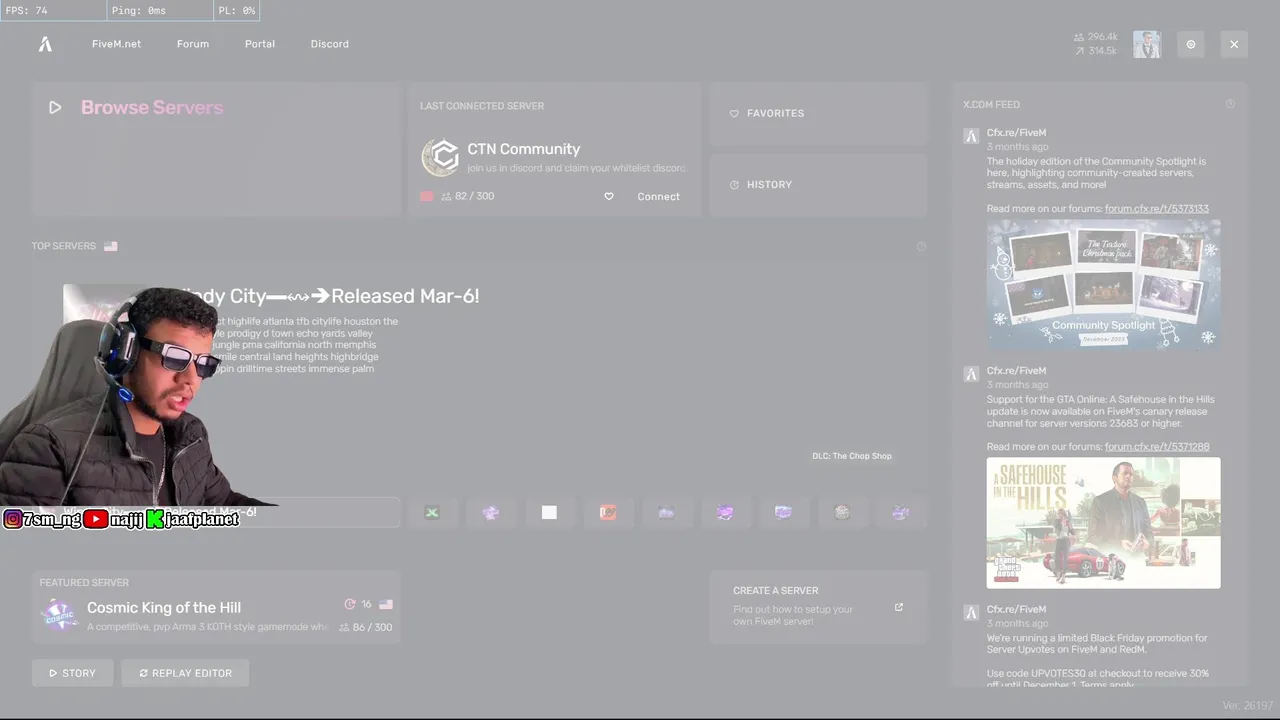1280x720 pixels.
Task: Select the CTN Community server name
Action: [x=524, y=149]
